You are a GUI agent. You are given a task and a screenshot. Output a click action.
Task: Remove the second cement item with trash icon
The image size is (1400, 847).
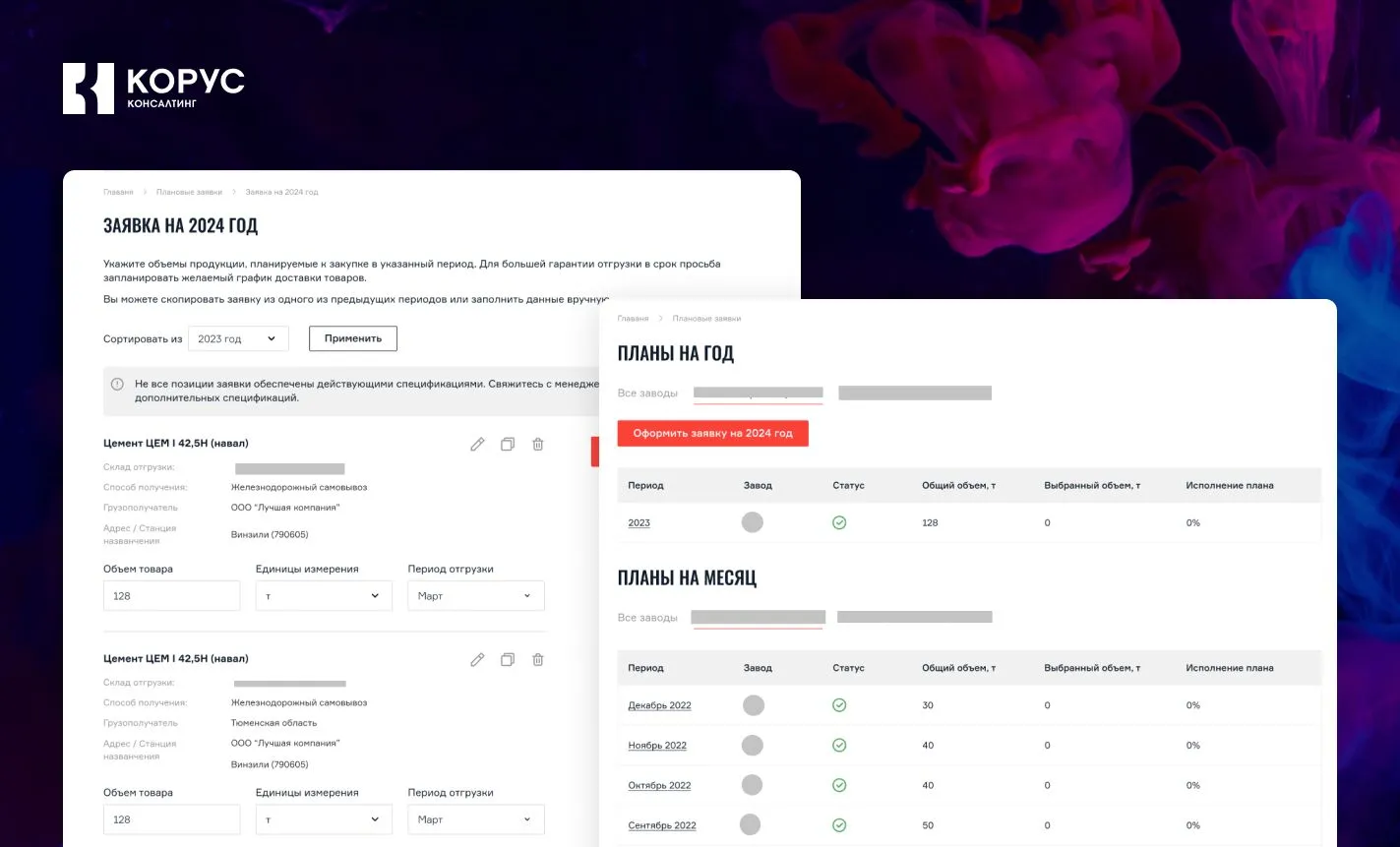coord(538,659)
